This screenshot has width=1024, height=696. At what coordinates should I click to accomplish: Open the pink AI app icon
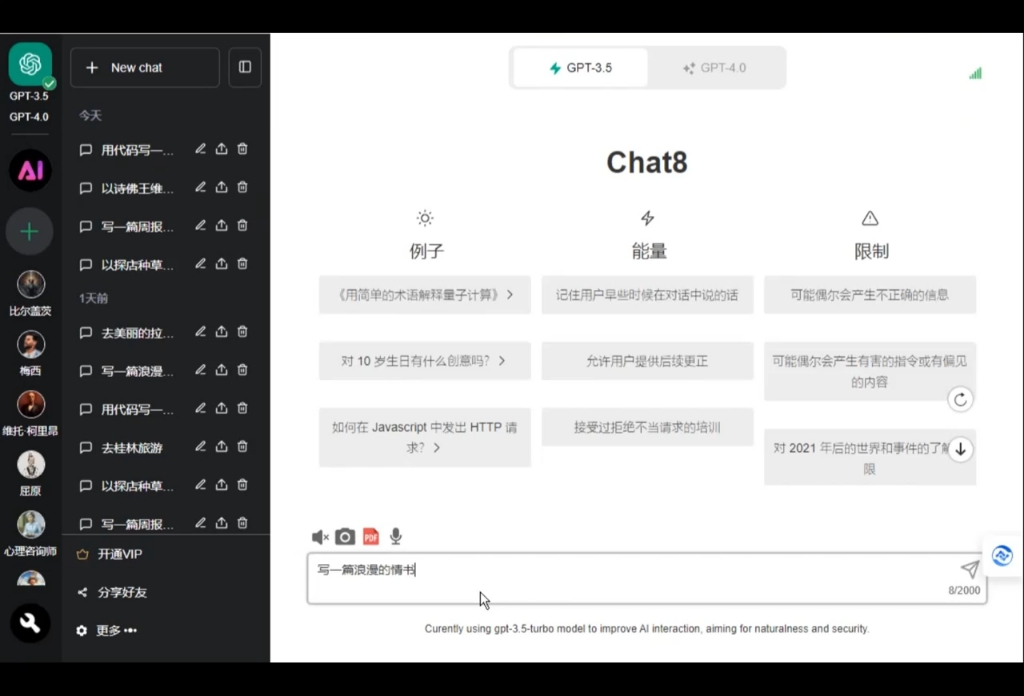(30, 170)
